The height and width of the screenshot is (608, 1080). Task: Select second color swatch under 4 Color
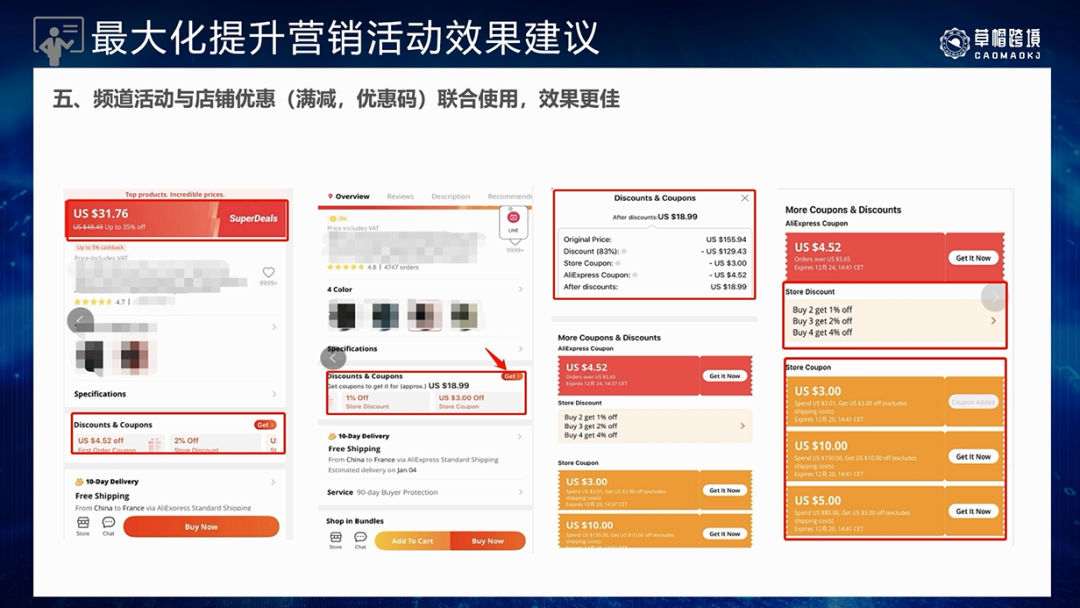point(385,315)
